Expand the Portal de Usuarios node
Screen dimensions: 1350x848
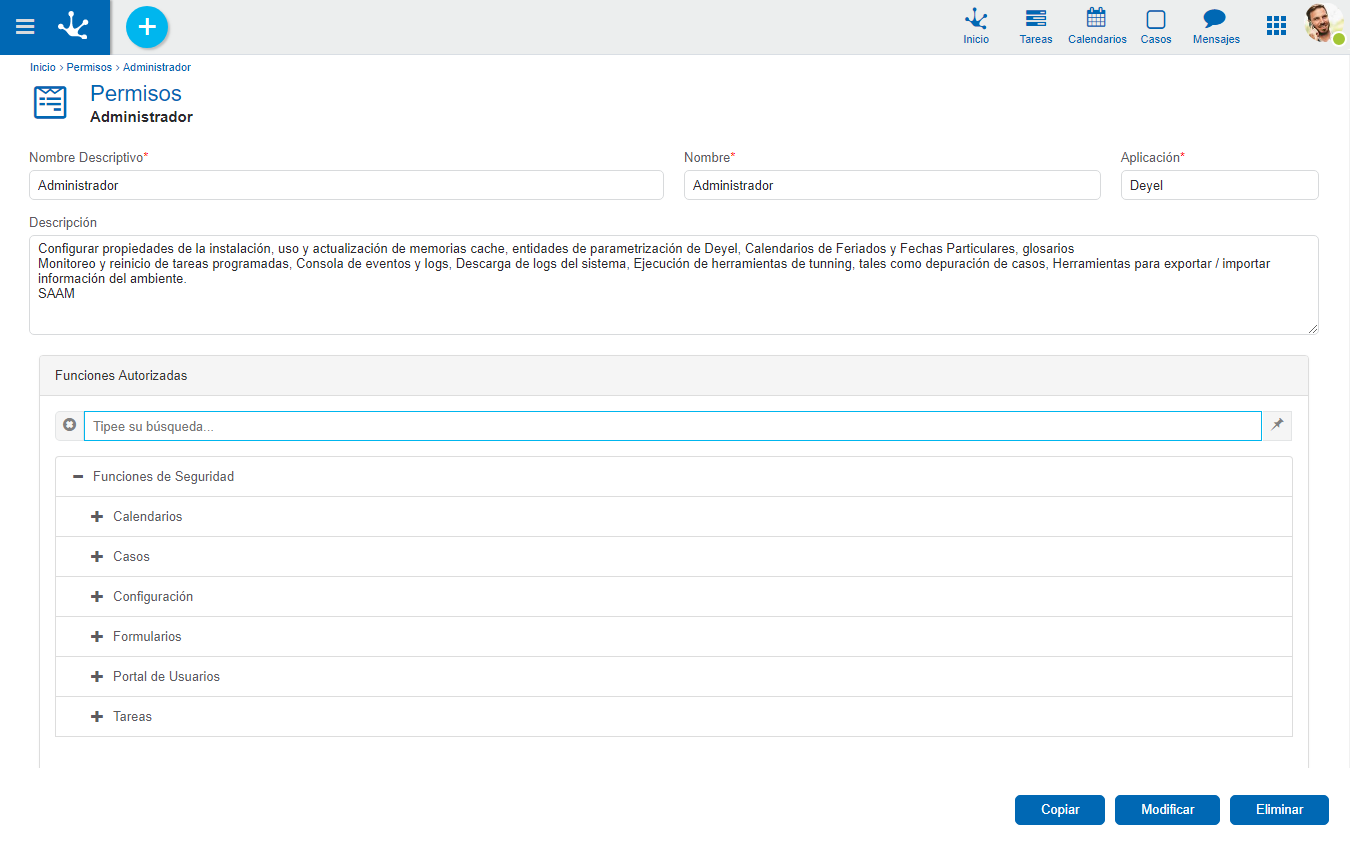97,677
